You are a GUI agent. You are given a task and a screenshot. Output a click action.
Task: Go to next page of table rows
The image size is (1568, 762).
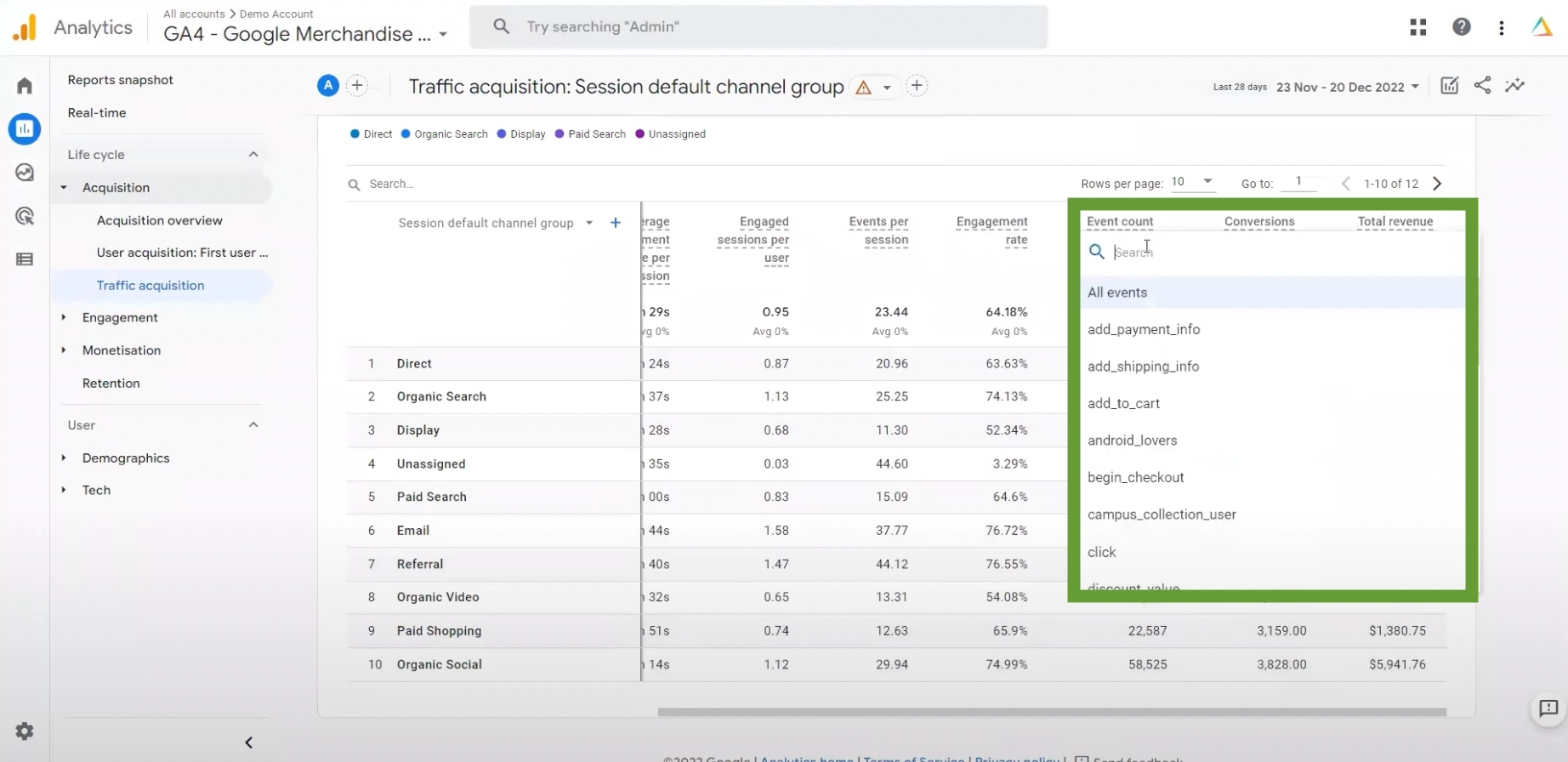coord(1437,184)
